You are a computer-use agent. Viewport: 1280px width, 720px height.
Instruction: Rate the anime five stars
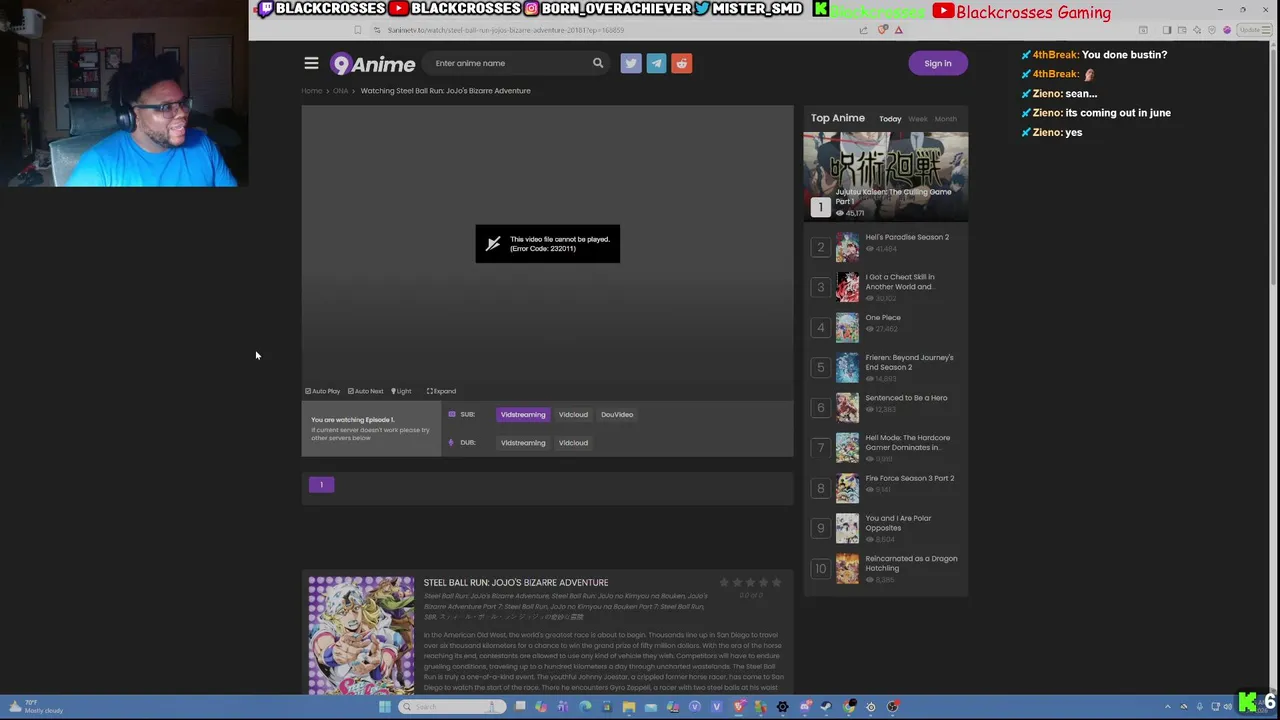click(x=776, y=582)
